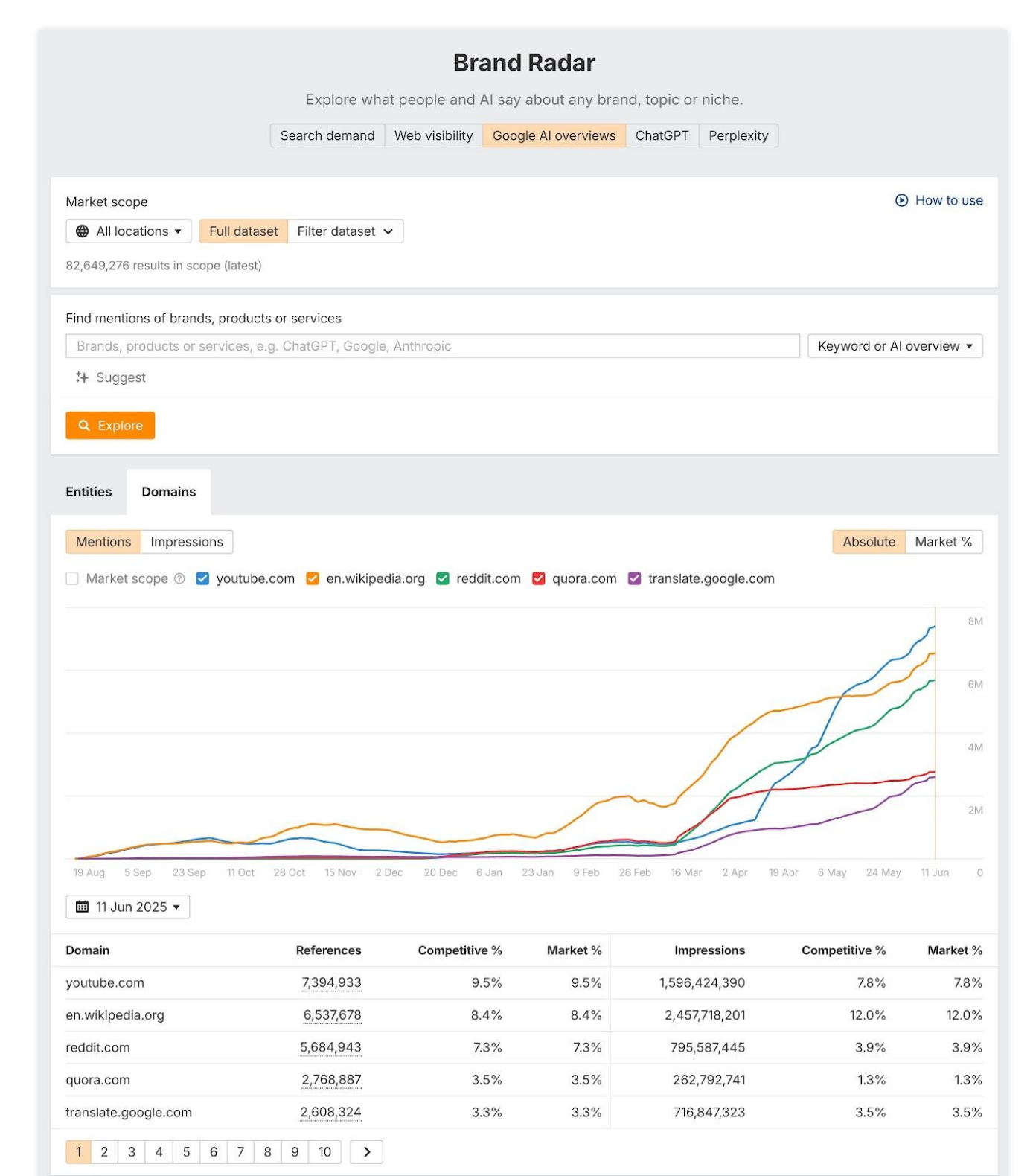Enable the Market scope checkbox

[x=72, y=578]
